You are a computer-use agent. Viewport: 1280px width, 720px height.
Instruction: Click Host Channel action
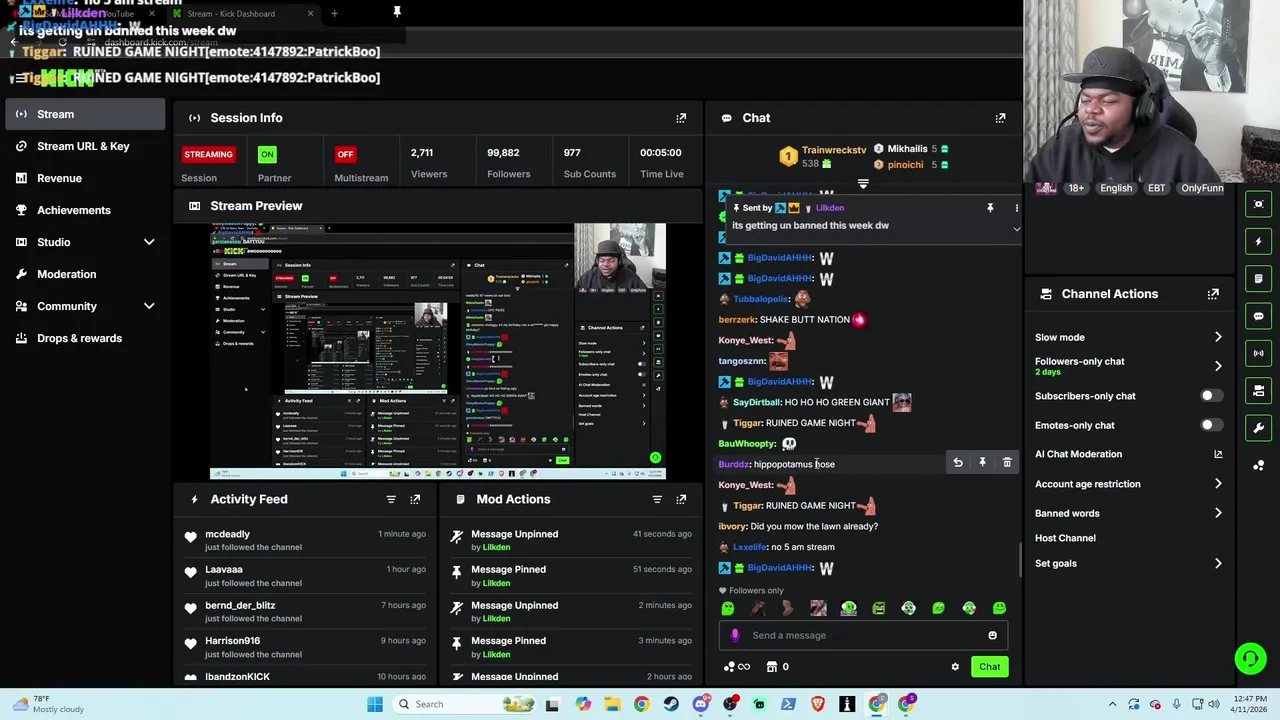[1065, 538]
